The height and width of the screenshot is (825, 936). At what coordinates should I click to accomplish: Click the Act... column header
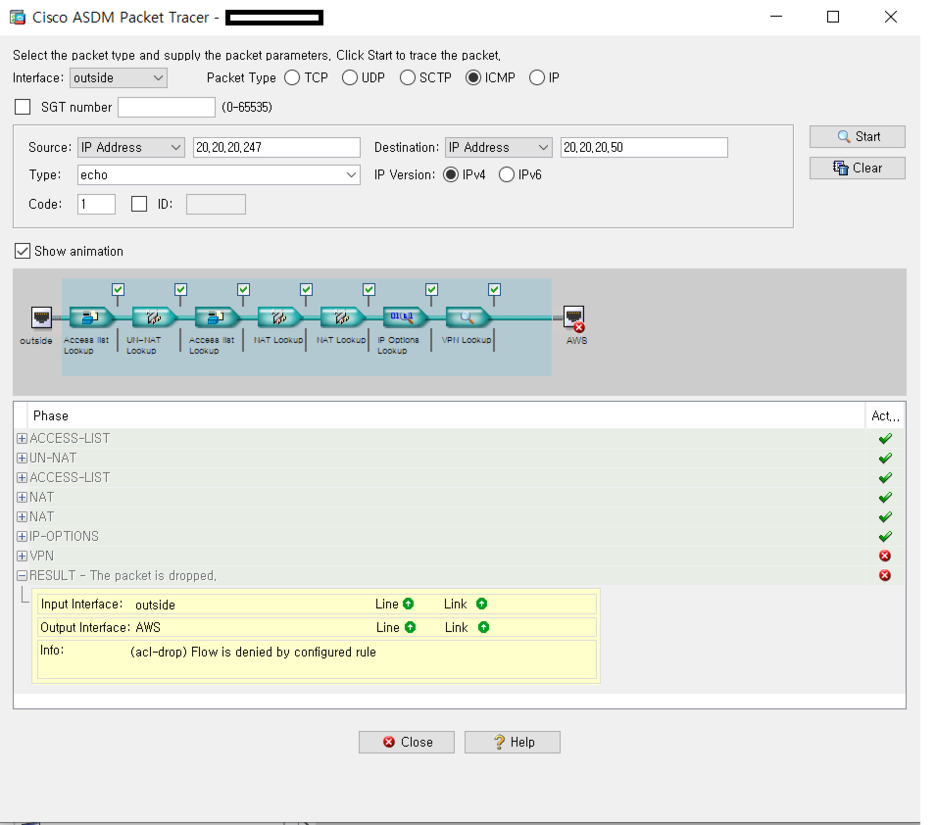885,415
